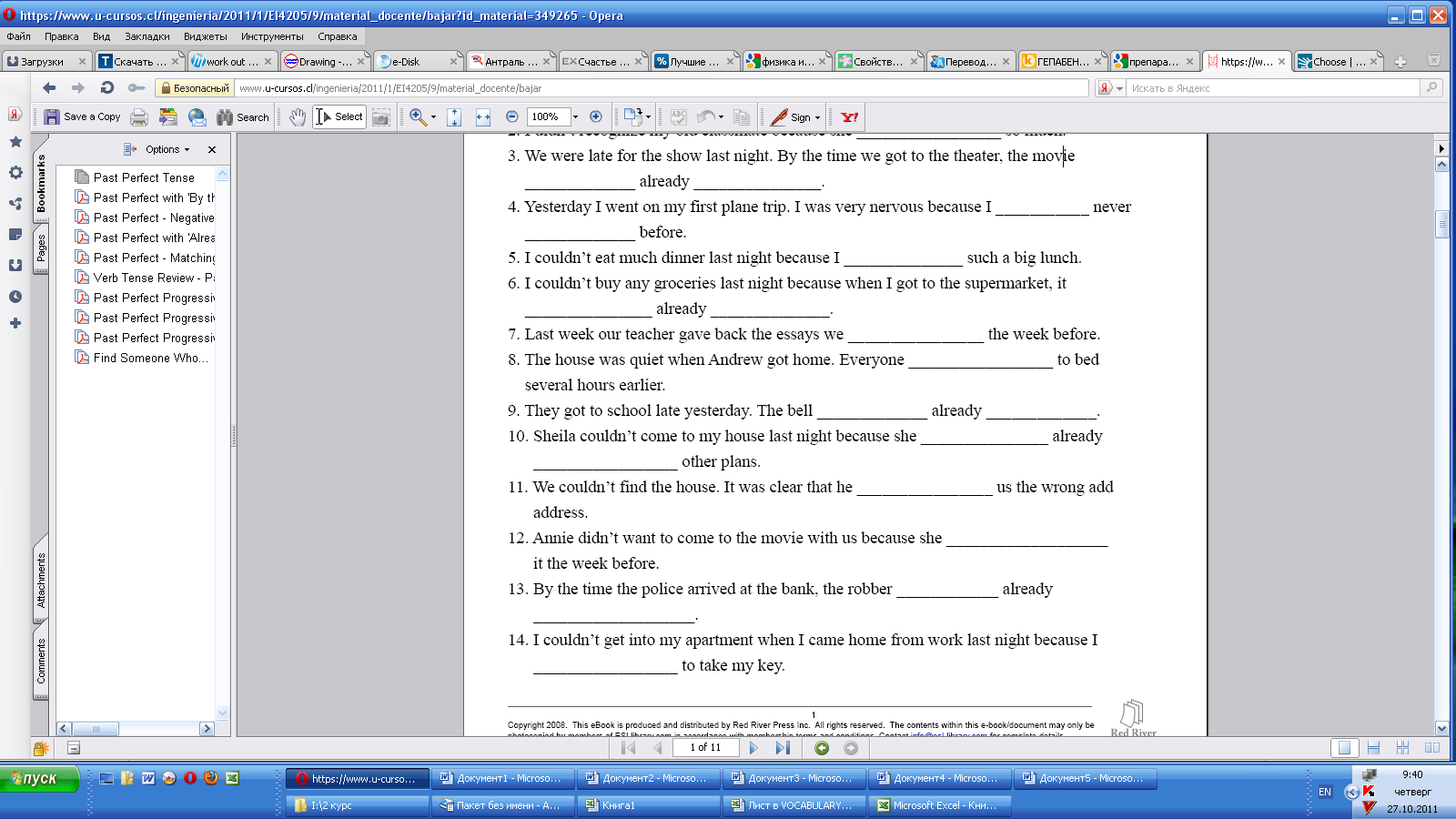Viewport: 1456px width, 819px height.
Task: Open the Sign dropdown menu
Action: click(x=795, y=116)
